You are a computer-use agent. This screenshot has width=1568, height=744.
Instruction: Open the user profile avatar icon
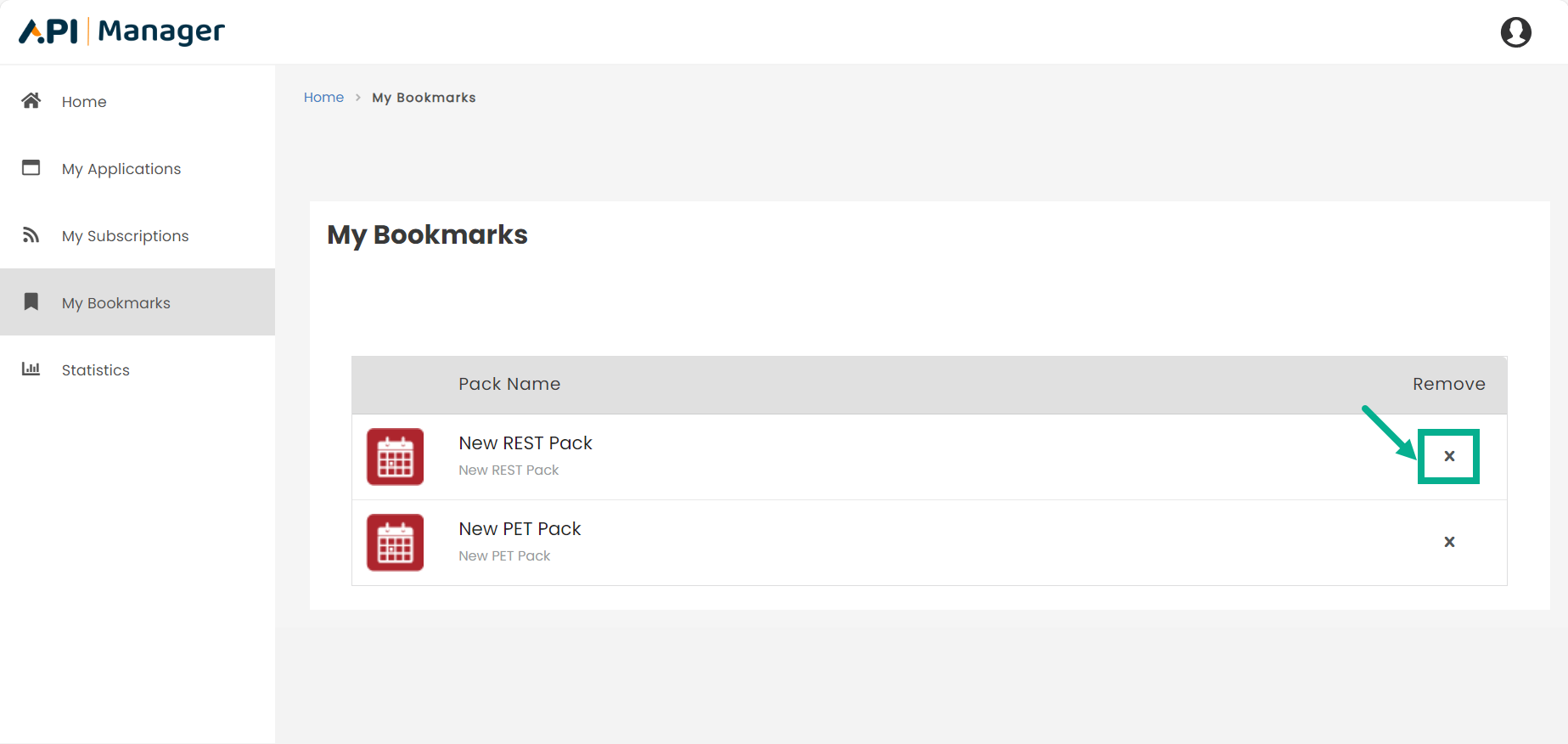coord(1516,31)
